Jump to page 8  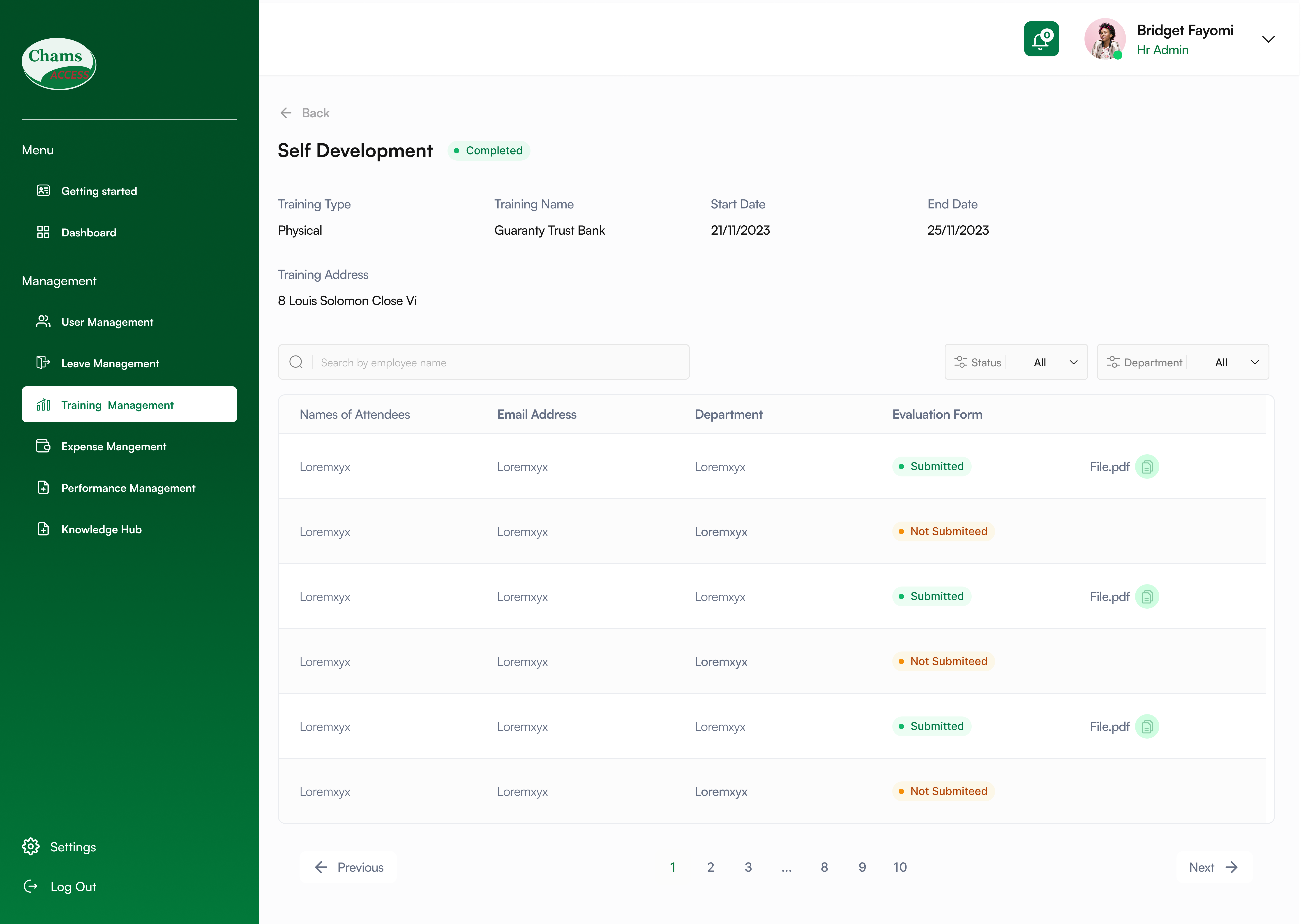pyautogui.click(x=824, y=867)
